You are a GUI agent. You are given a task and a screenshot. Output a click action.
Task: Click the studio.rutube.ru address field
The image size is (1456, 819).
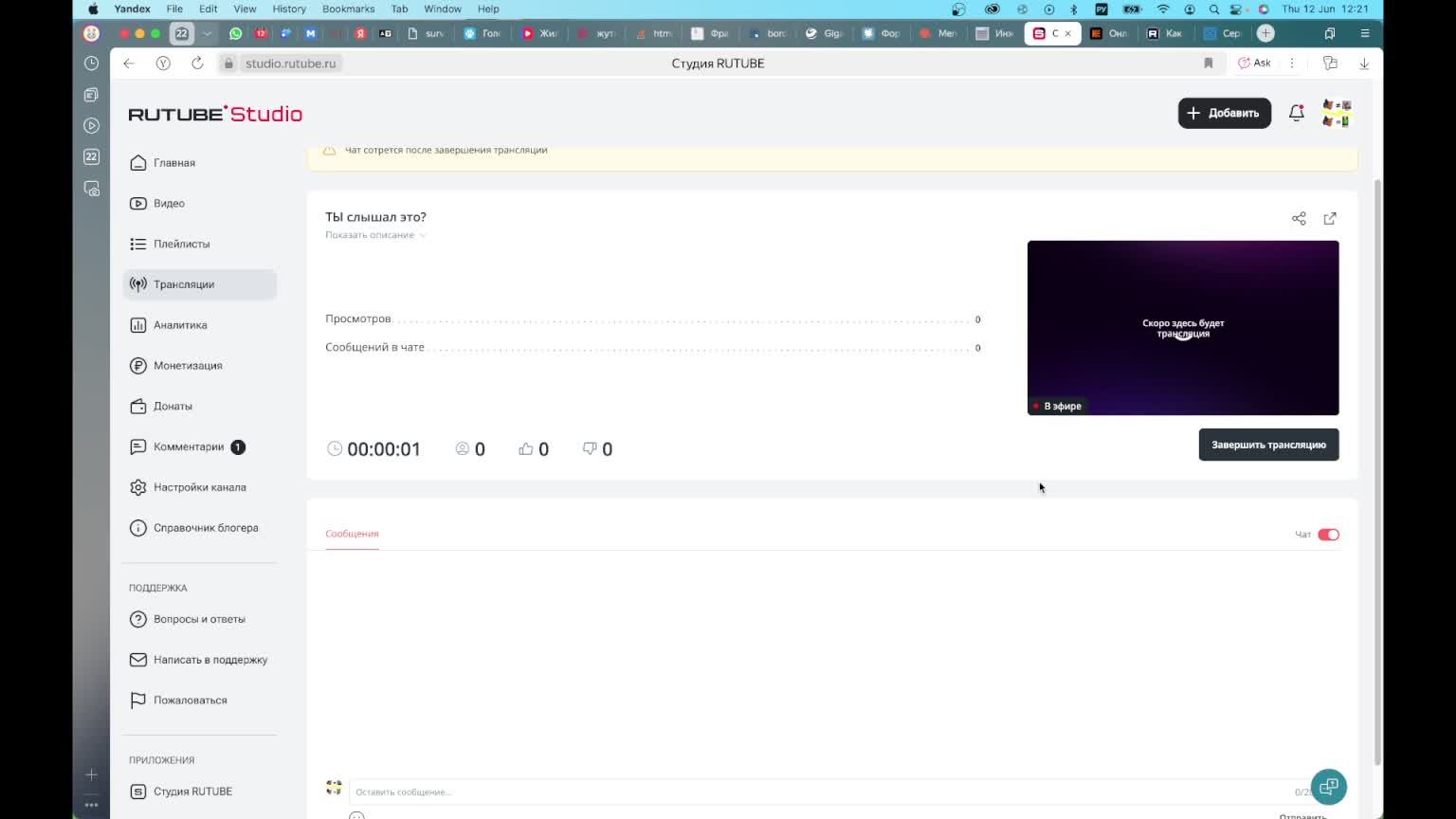(290, 64)
